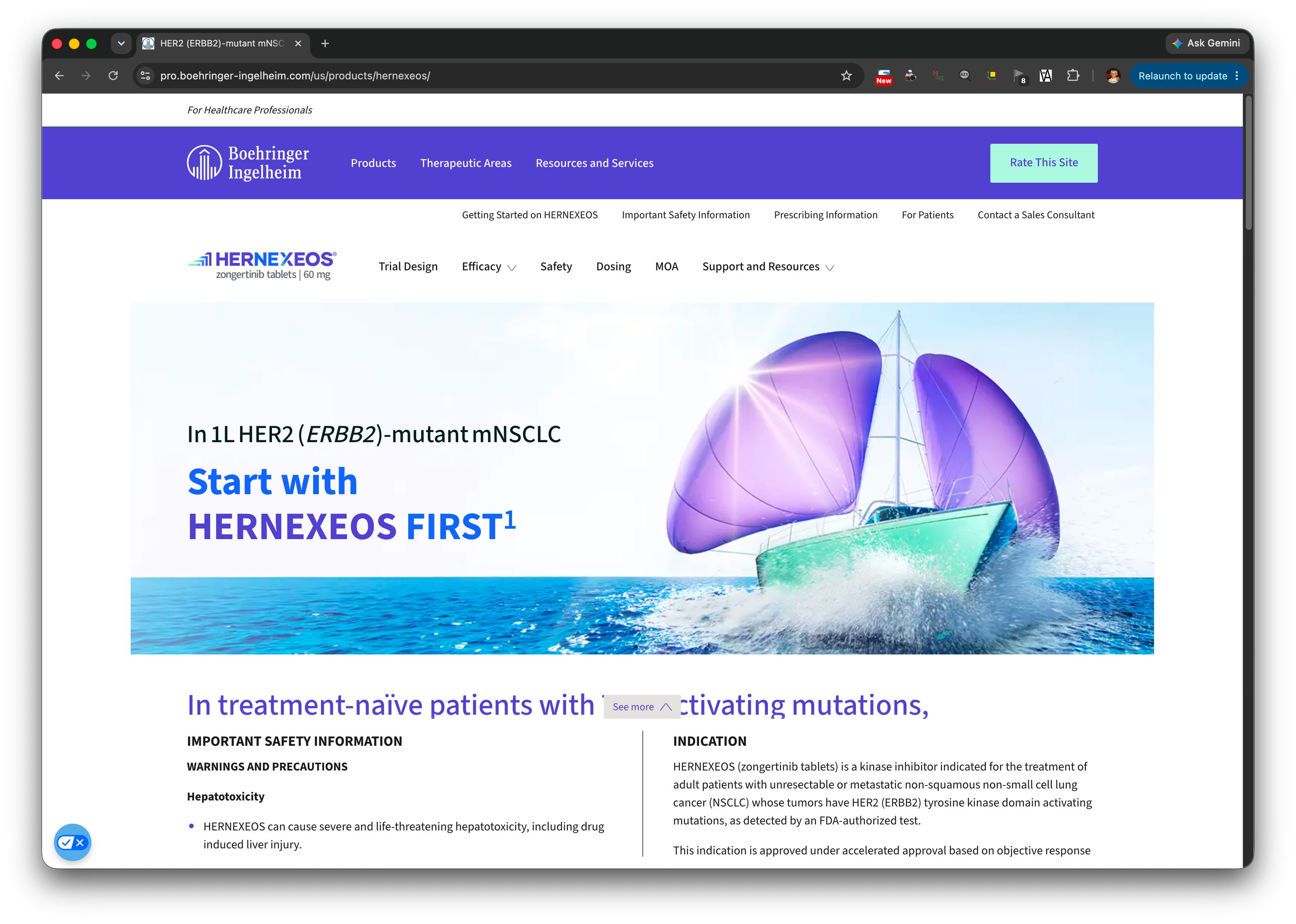The width and height of the screenshot is (1296, 924).
Task: Open the Extensions puzzle piece menu
Action: (1072, 76)
